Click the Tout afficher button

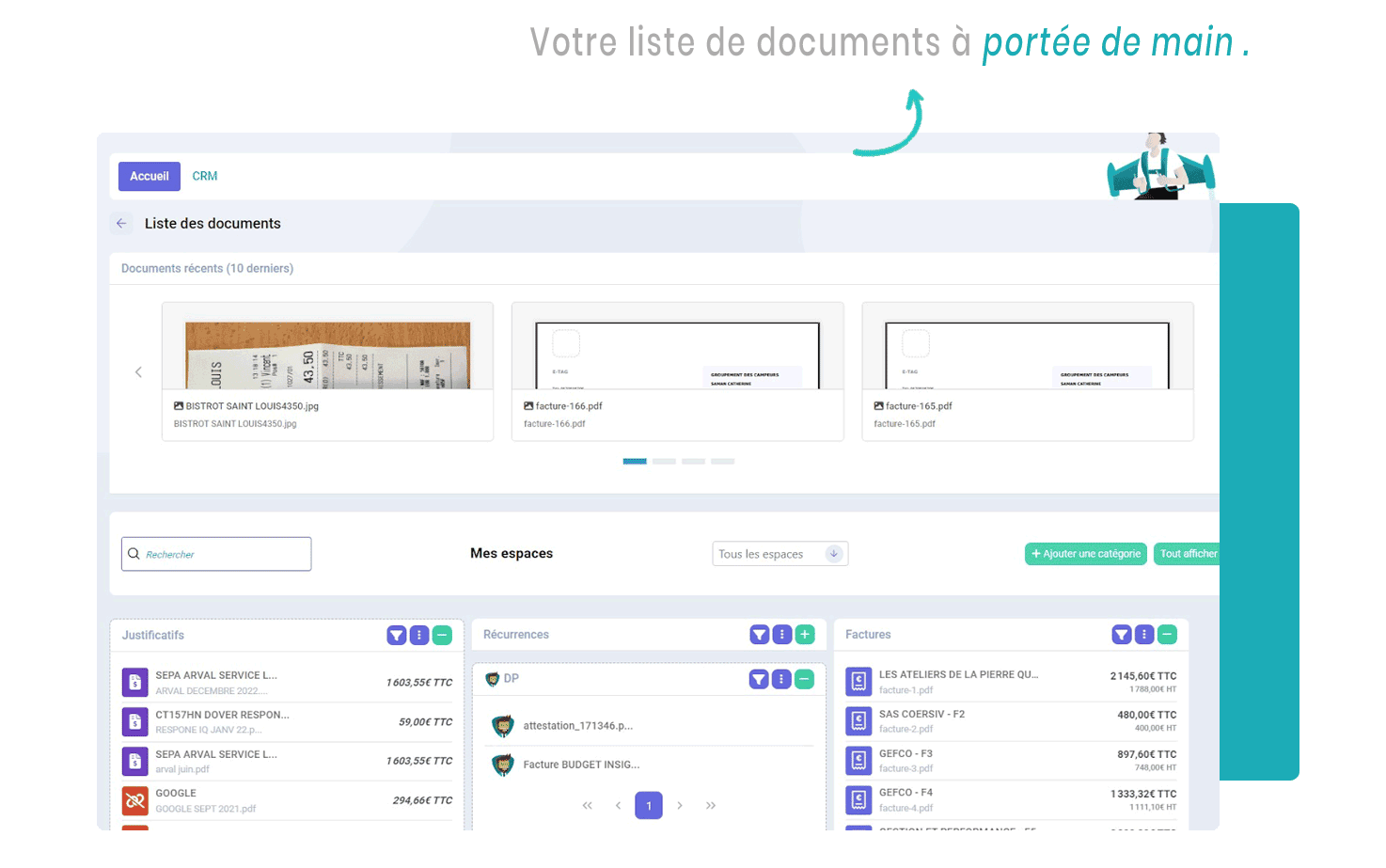[x=1188, y=554]
